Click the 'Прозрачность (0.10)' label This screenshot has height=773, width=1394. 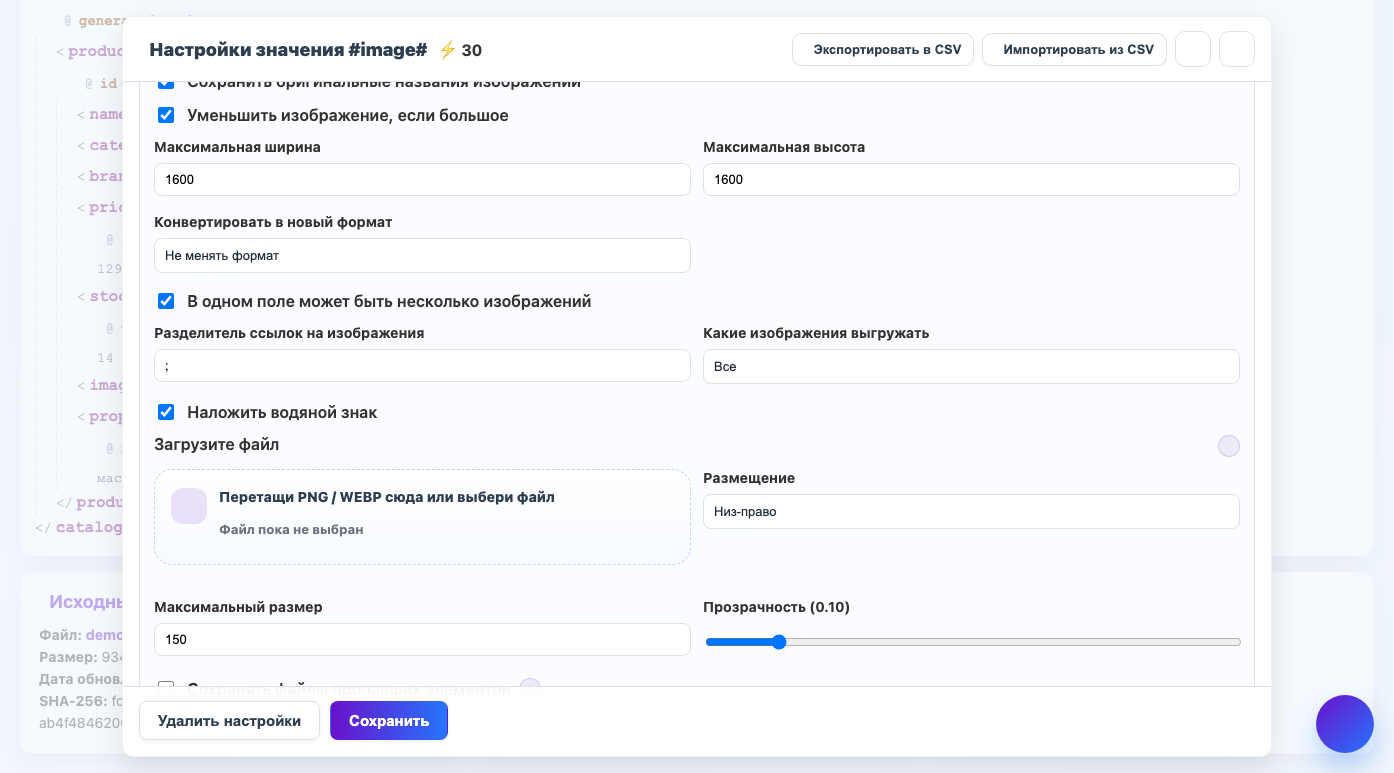(777, 607)
